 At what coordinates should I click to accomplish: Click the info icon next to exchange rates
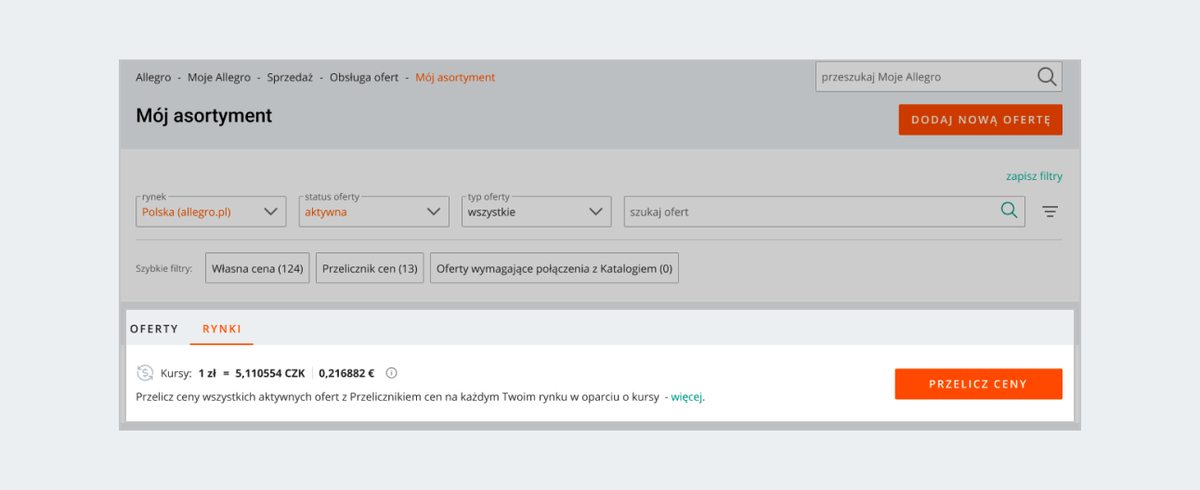point(391,373)
